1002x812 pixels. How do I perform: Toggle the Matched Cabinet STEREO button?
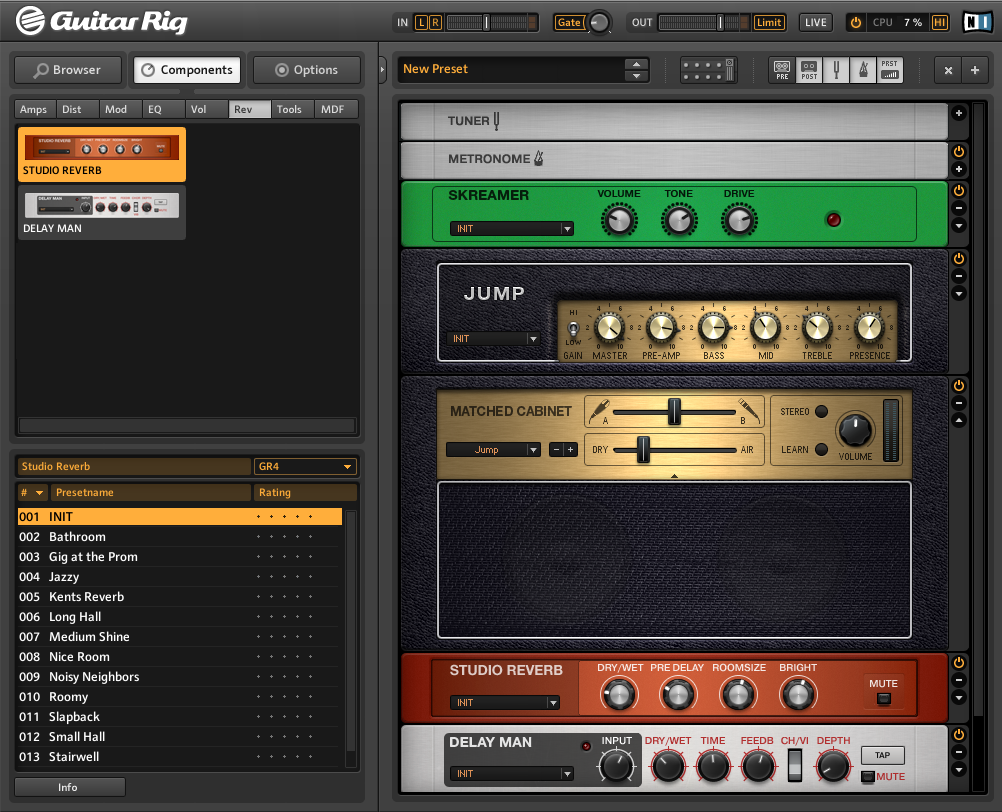pos(821,411)
